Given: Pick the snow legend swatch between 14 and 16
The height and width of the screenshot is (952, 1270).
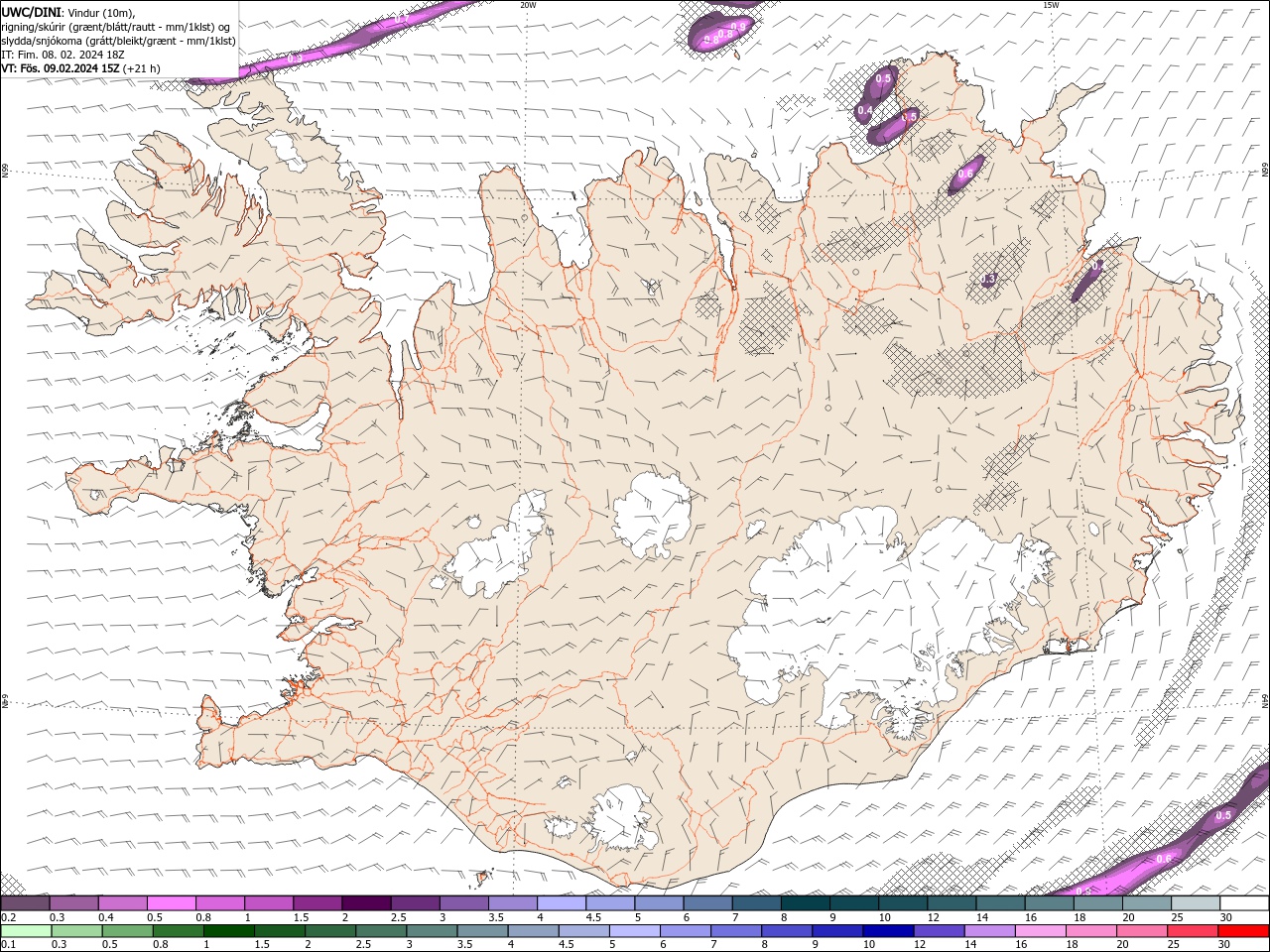Looking at the screenshot, I should click(x=1001, y=903).
